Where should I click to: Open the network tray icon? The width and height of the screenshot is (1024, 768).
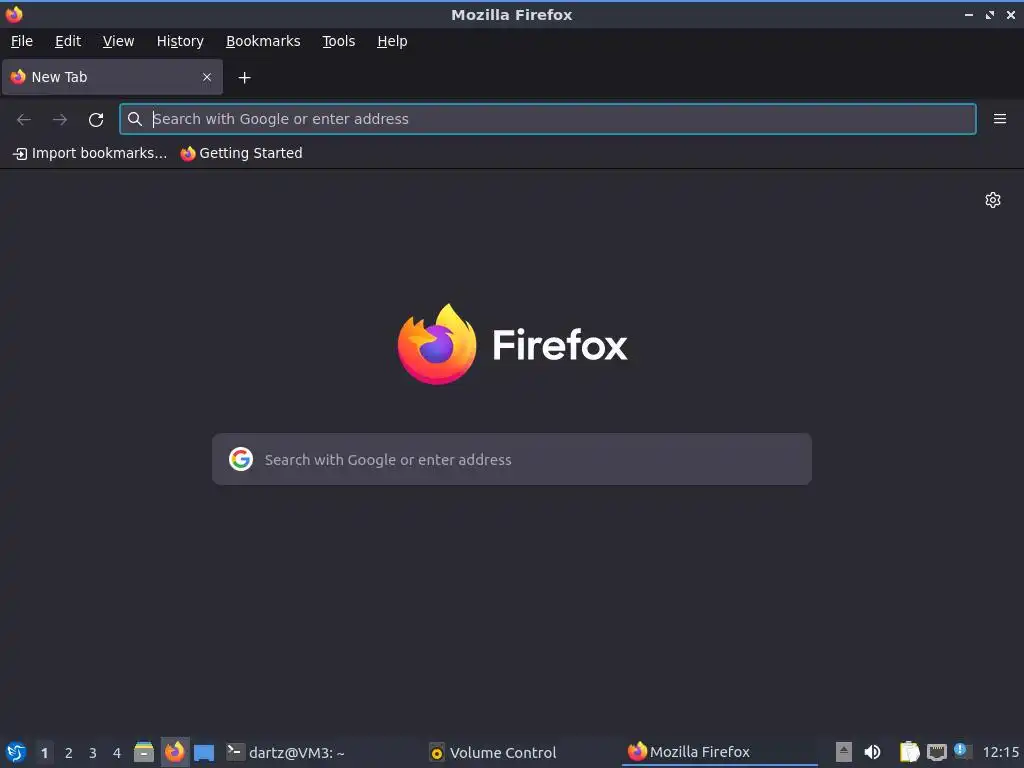(936, 752)
